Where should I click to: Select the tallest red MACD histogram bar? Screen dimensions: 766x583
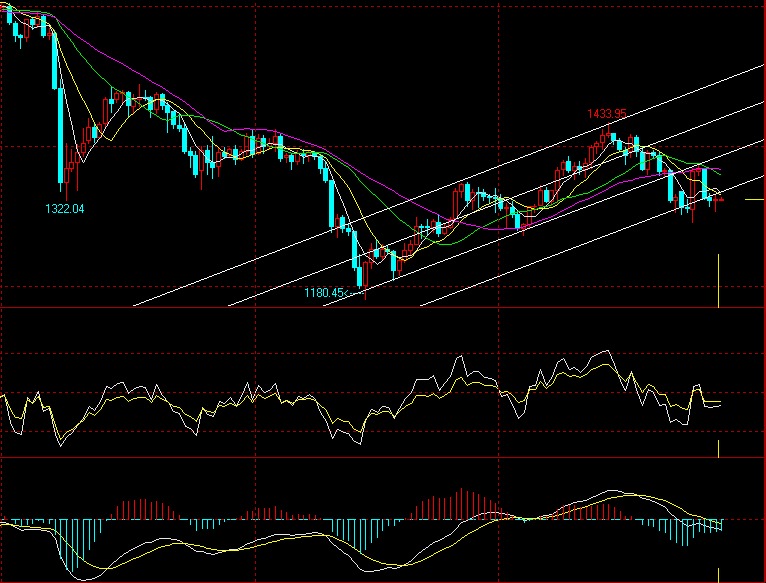point(461,504)
